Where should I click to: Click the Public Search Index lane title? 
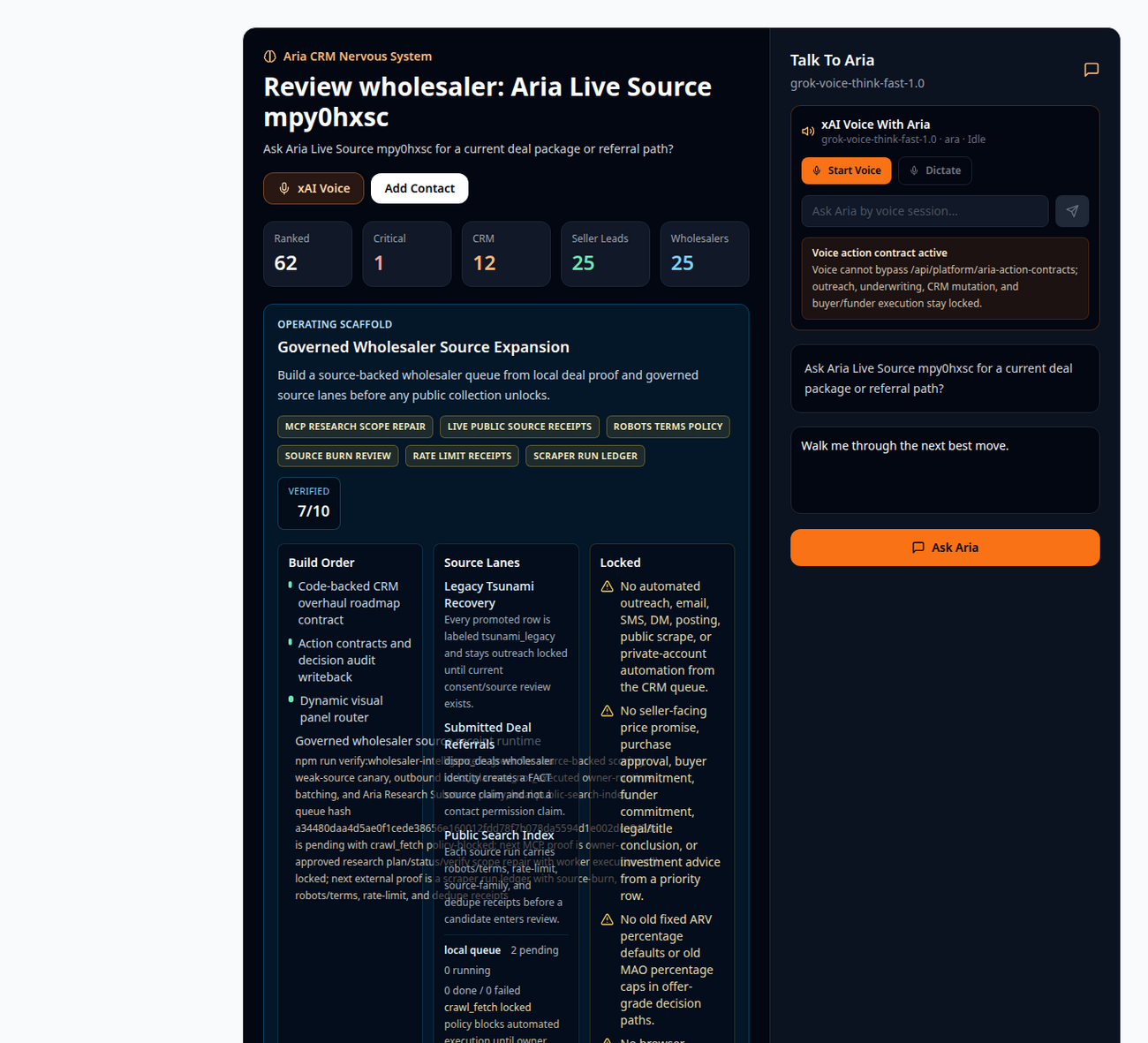[499, 835]
